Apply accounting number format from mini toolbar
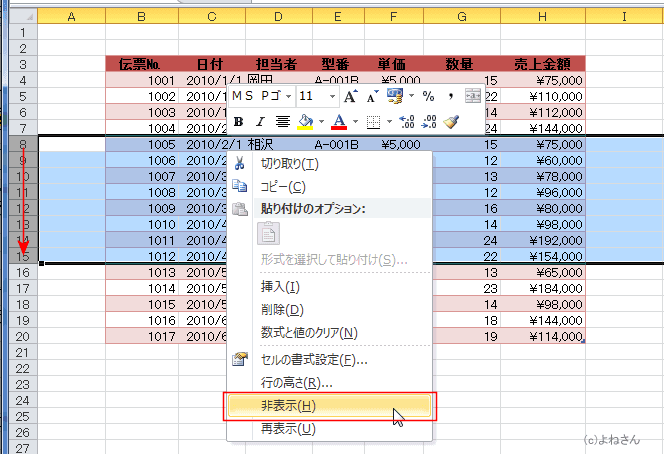The width and height of the screenshot is (664, 454). coord(395,97)
